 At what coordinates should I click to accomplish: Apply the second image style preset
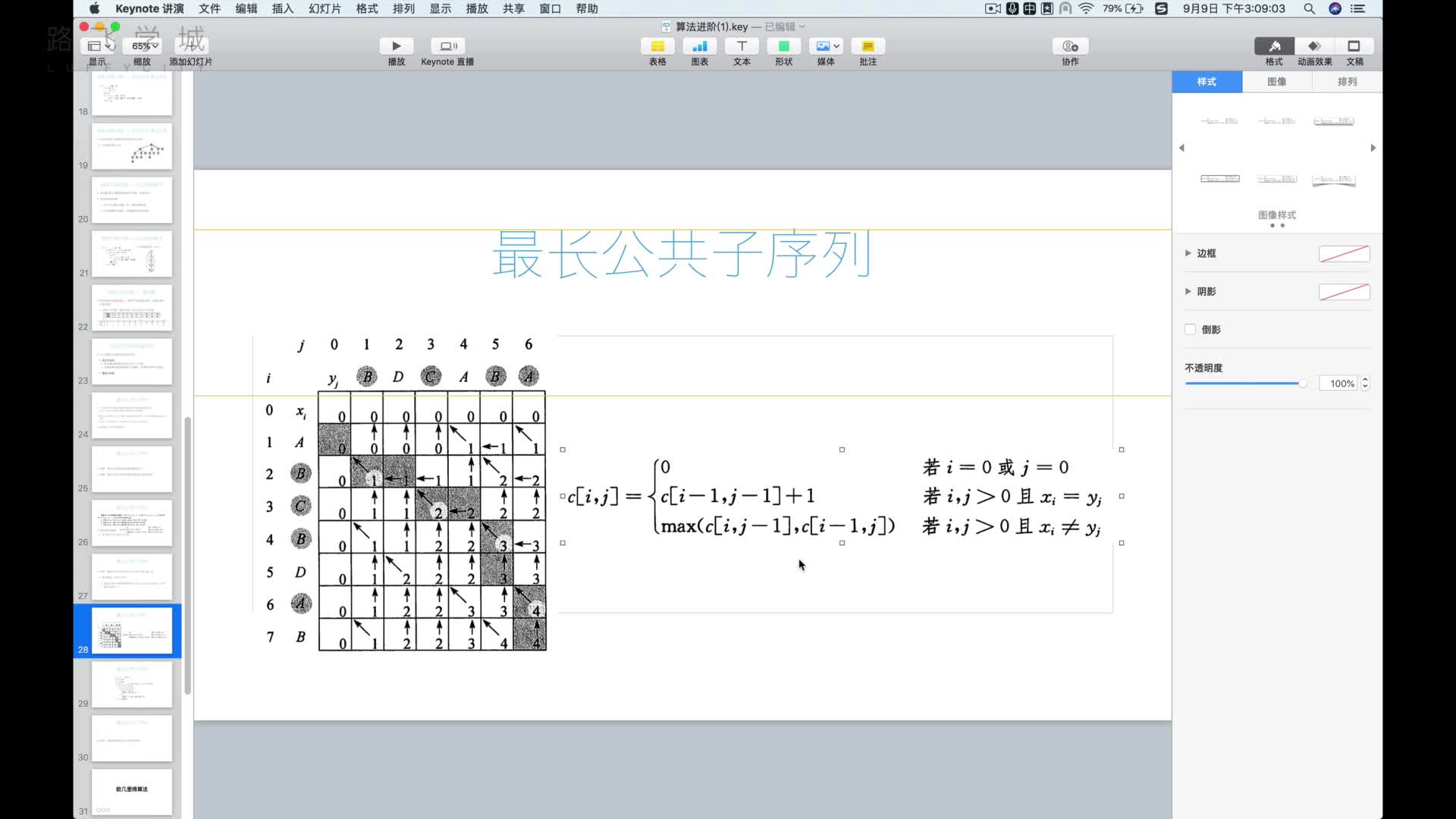(1277, 121)
